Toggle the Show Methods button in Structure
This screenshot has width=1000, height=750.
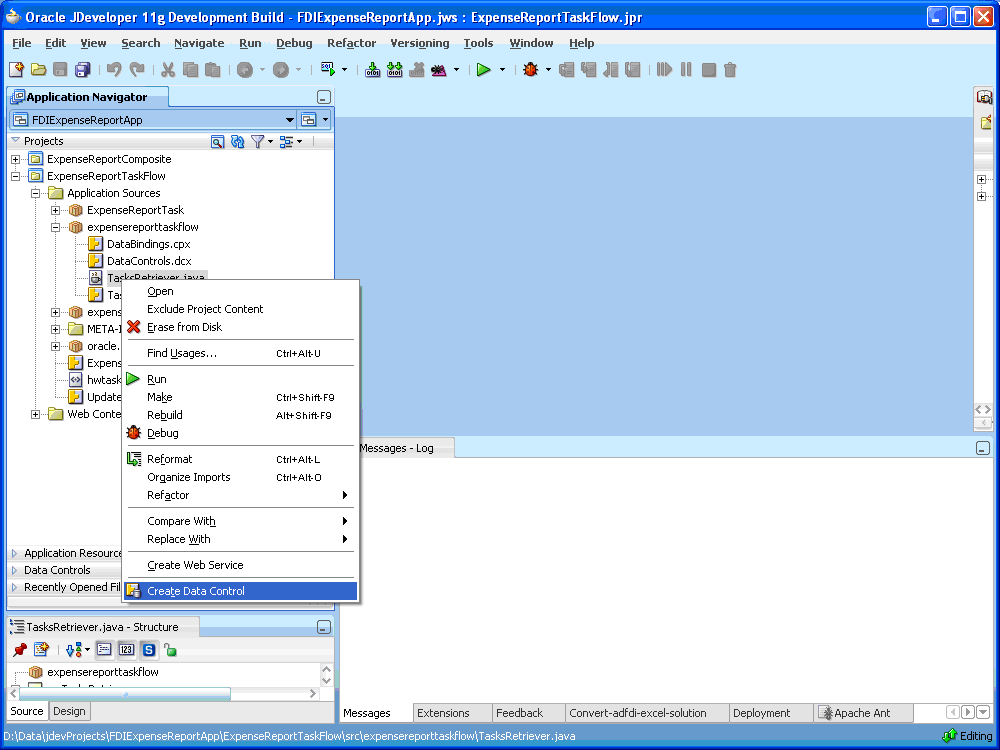click(x=105, y=650)
